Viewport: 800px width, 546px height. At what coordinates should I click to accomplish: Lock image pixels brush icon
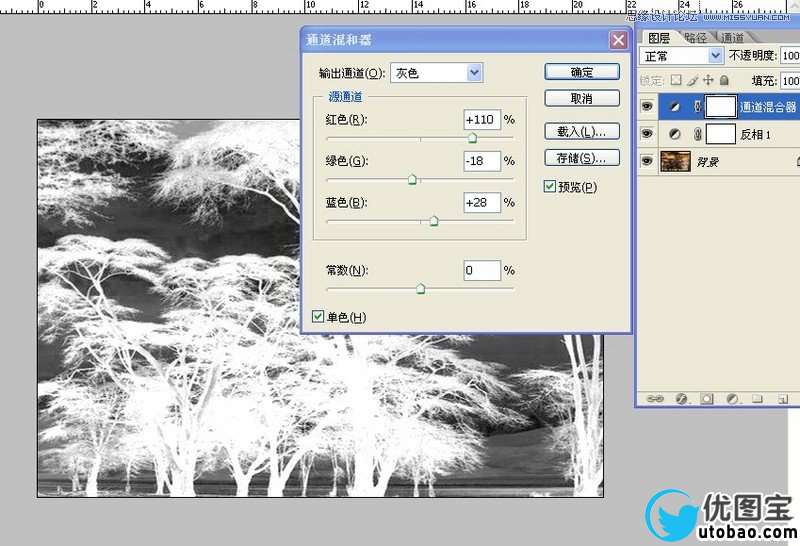tap(692, 80)
